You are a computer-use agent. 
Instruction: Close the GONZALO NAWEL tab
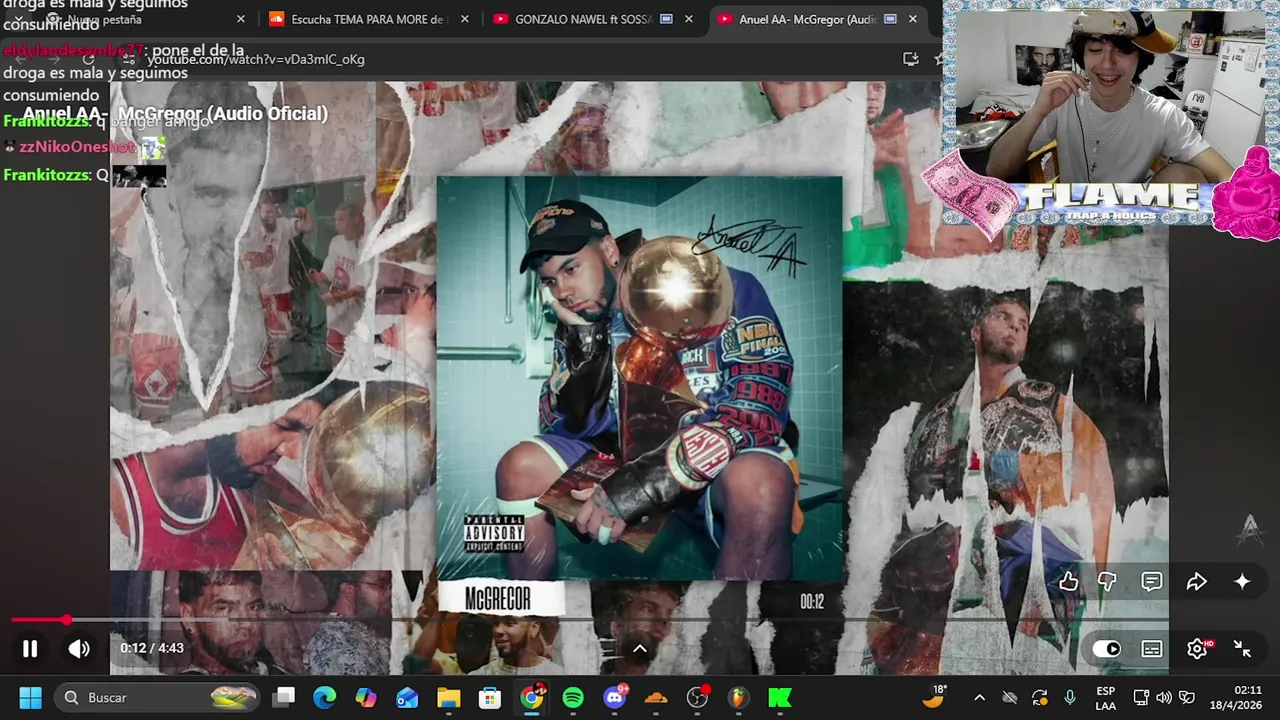pos(689,19)
